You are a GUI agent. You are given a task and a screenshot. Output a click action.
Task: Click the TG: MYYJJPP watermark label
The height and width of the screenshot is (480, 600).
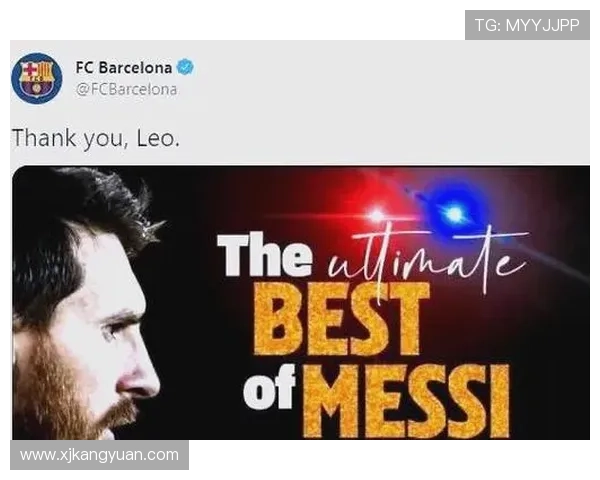(527, 25)
